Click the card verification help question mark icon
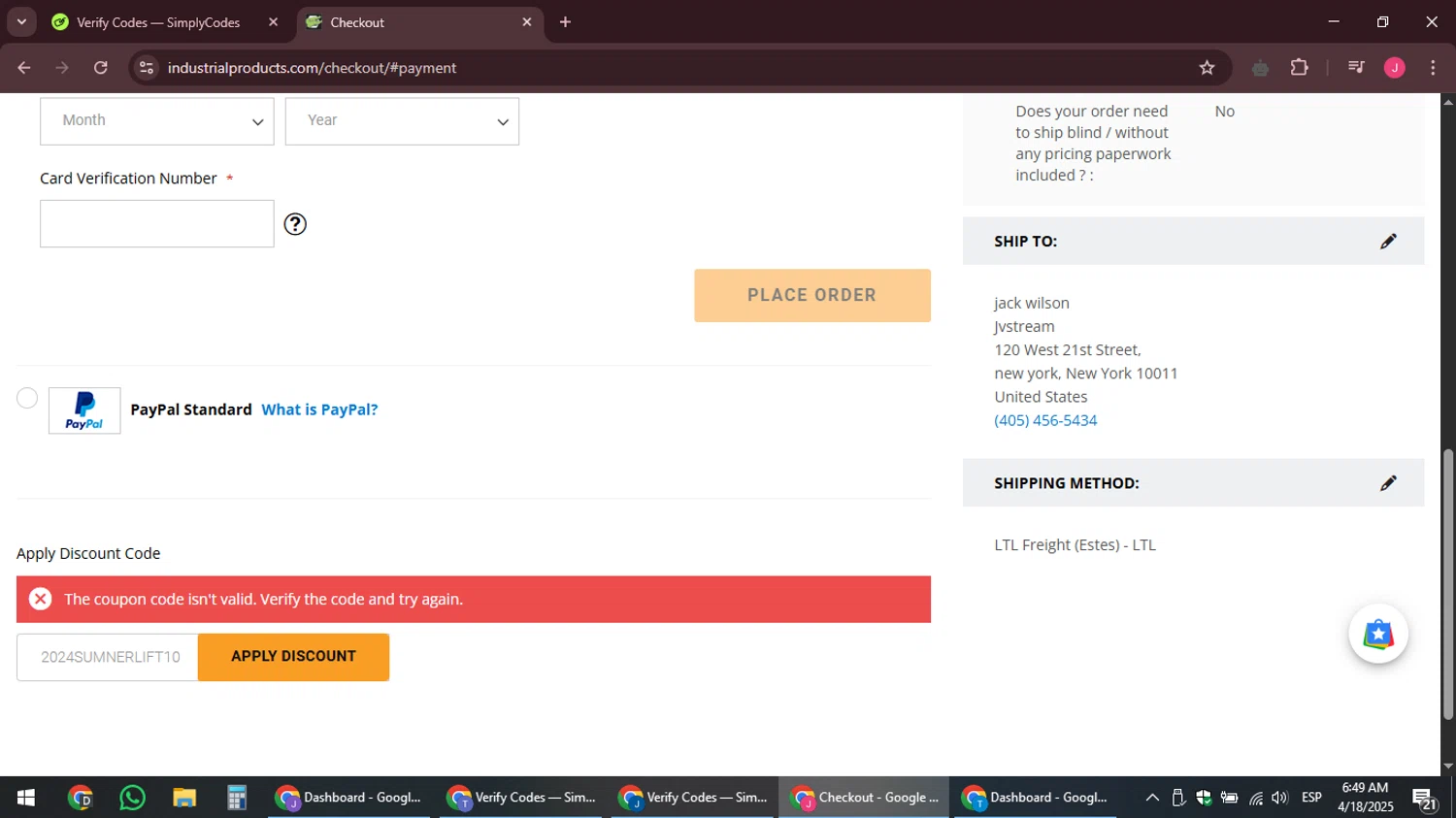Screen dimensions: 1456x818 coord(295,224)
